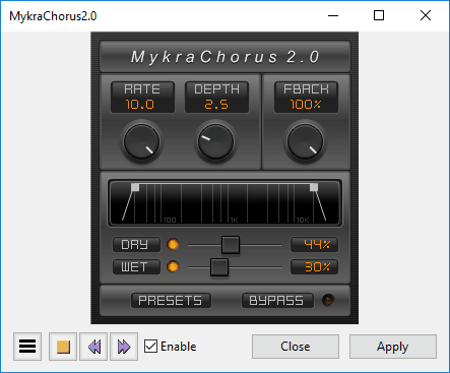Click the FBACK knob
450x373 pixels.
(x=305, y=142)
